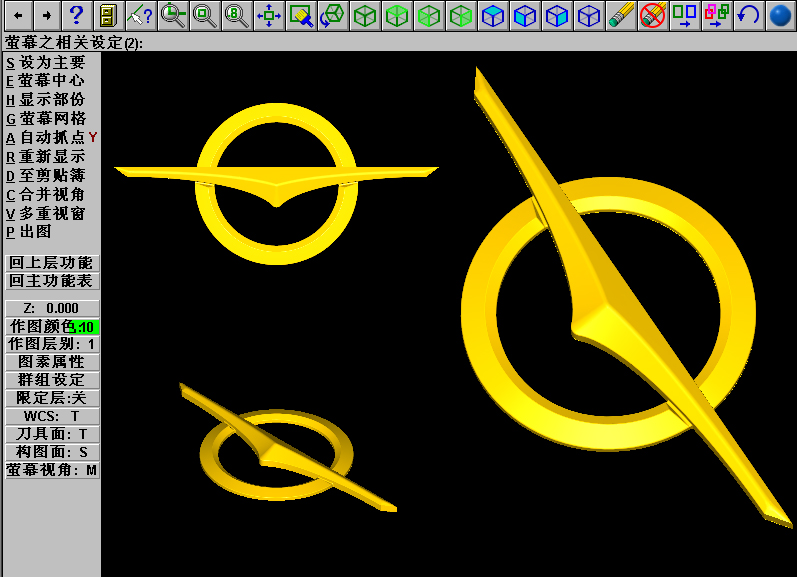797x577 pixels.
Task: Set construction plane to 3D (last blue cube)
Action: click(589, 15)
